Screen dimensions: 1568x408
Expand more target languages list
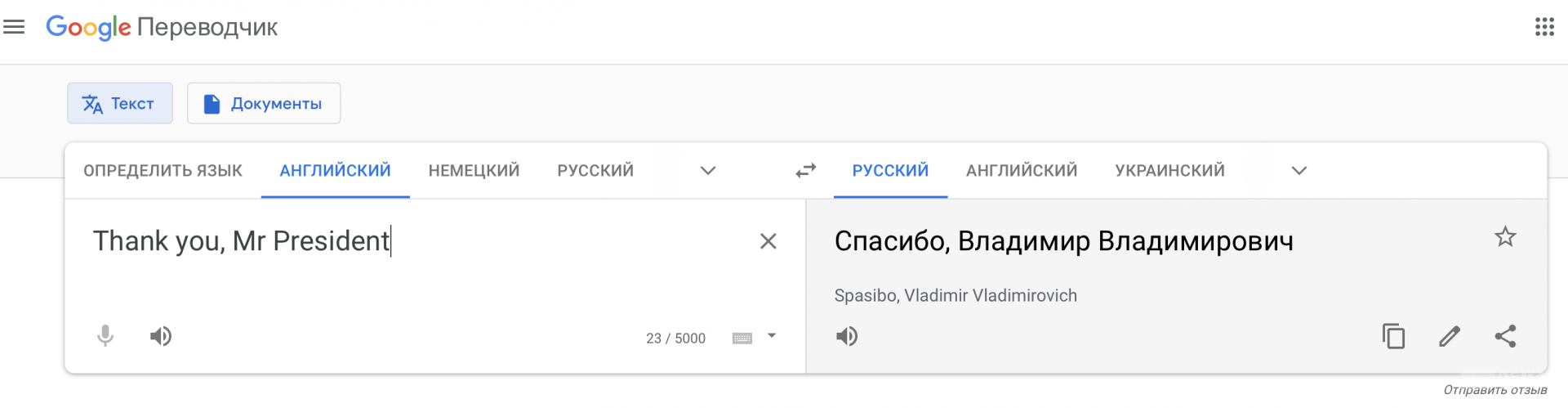(1299, 171)
